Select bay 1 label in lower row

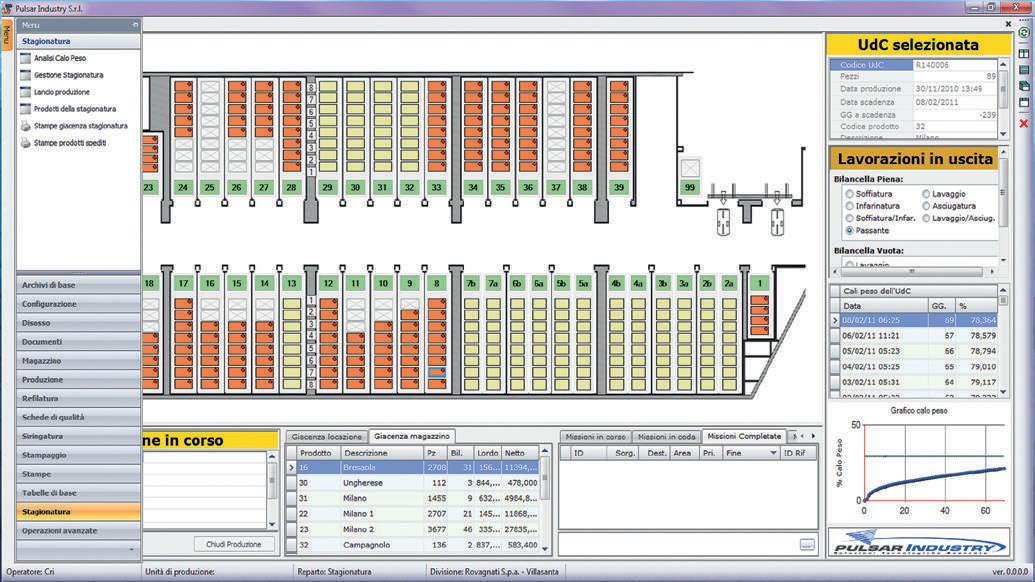759,283
